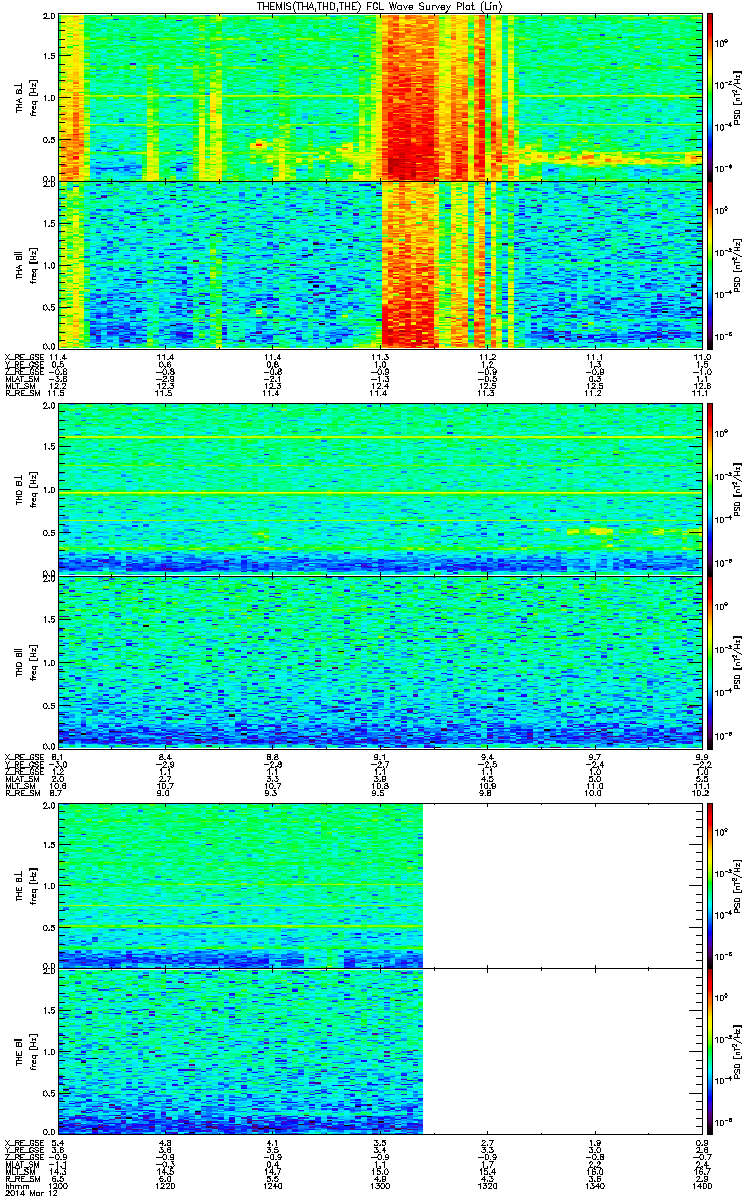This screenshot has height=1200, width=750.
Task: Click the THE B∥ PSD color bar
Action: coord(711,1052)
